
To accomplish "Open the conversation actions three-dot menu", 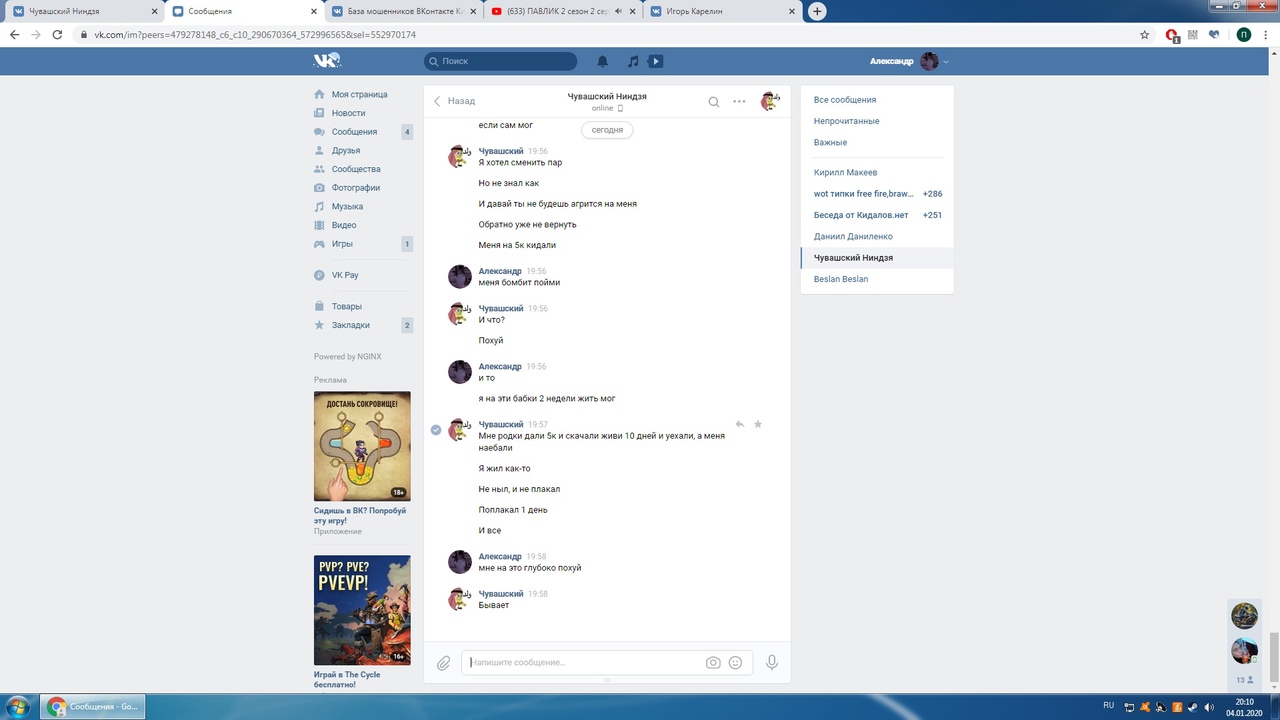I will 739,101.
